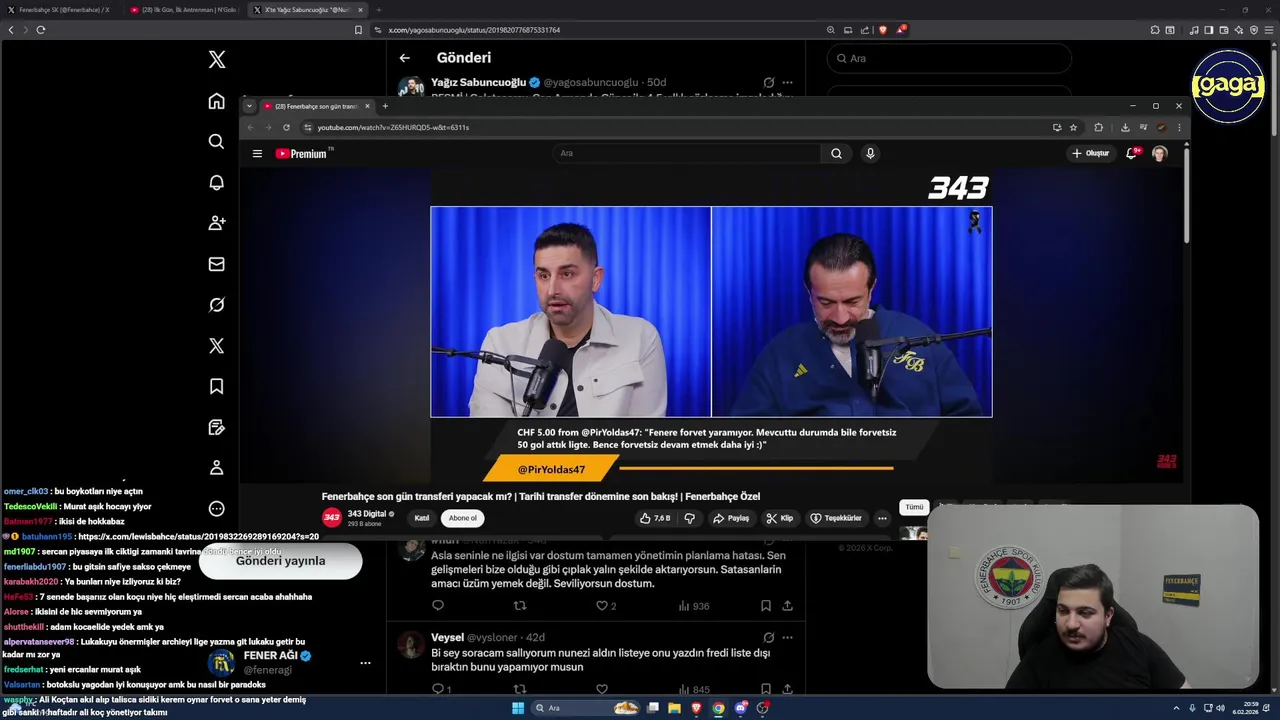Grab the YouTube page scrollbar

1186,195
